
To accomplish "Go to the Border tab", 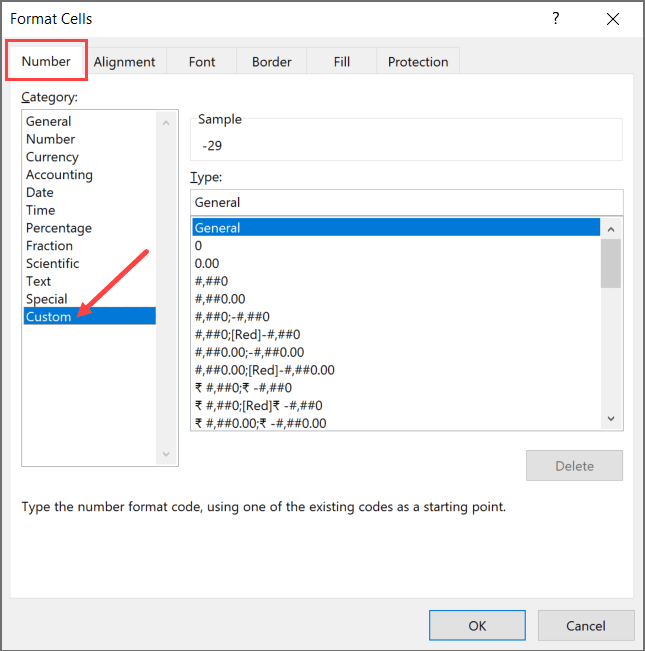I will [x=271, y=62].
